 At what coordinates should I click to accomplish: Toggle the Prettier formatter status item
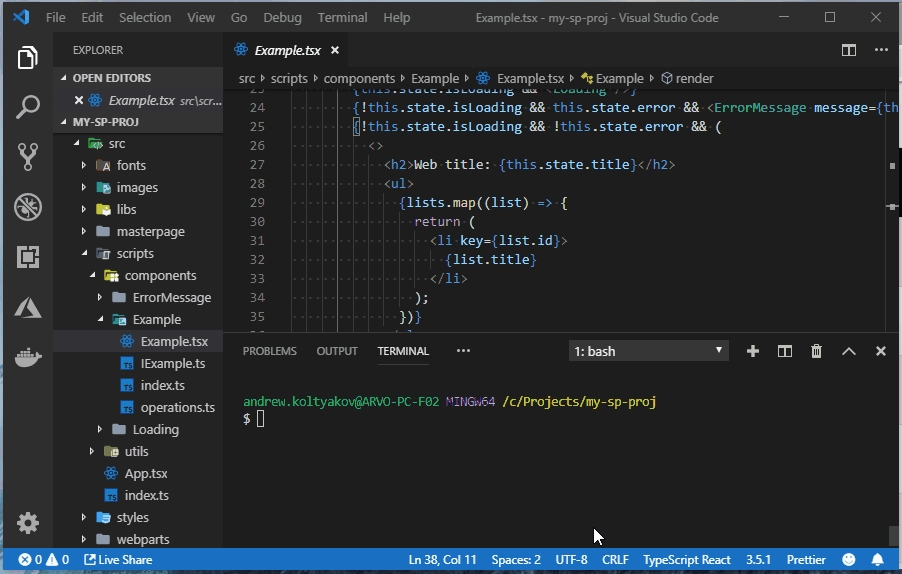pyautogui.click(x=806, y=560)
